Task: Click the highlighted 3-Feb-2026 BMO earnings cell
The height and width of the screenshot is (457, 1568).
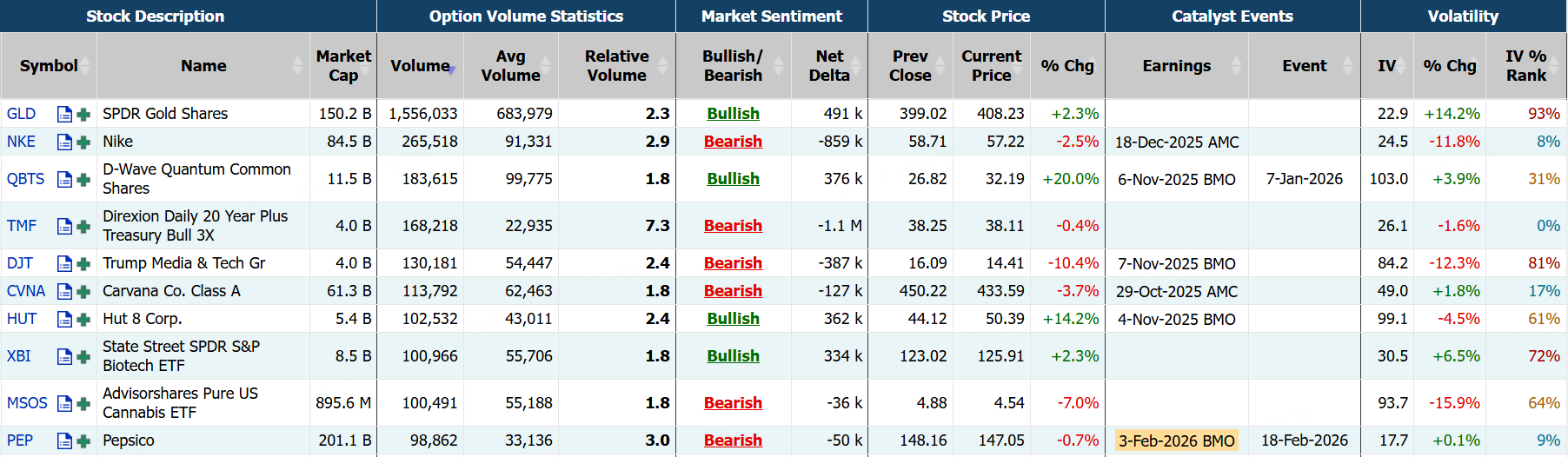Action: pyautogui.click(x=1176, y=440)
